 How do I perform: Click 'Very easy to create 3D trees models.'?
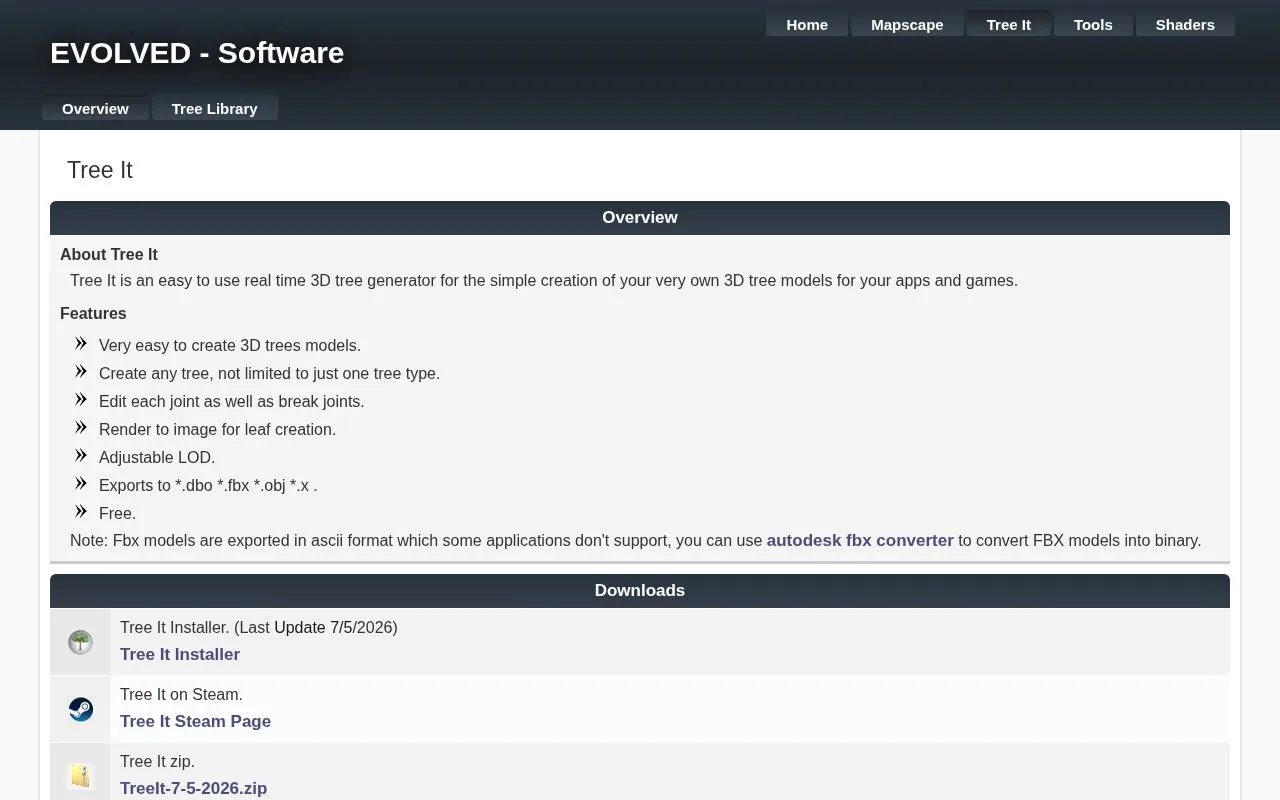click(x=230, y=345)
